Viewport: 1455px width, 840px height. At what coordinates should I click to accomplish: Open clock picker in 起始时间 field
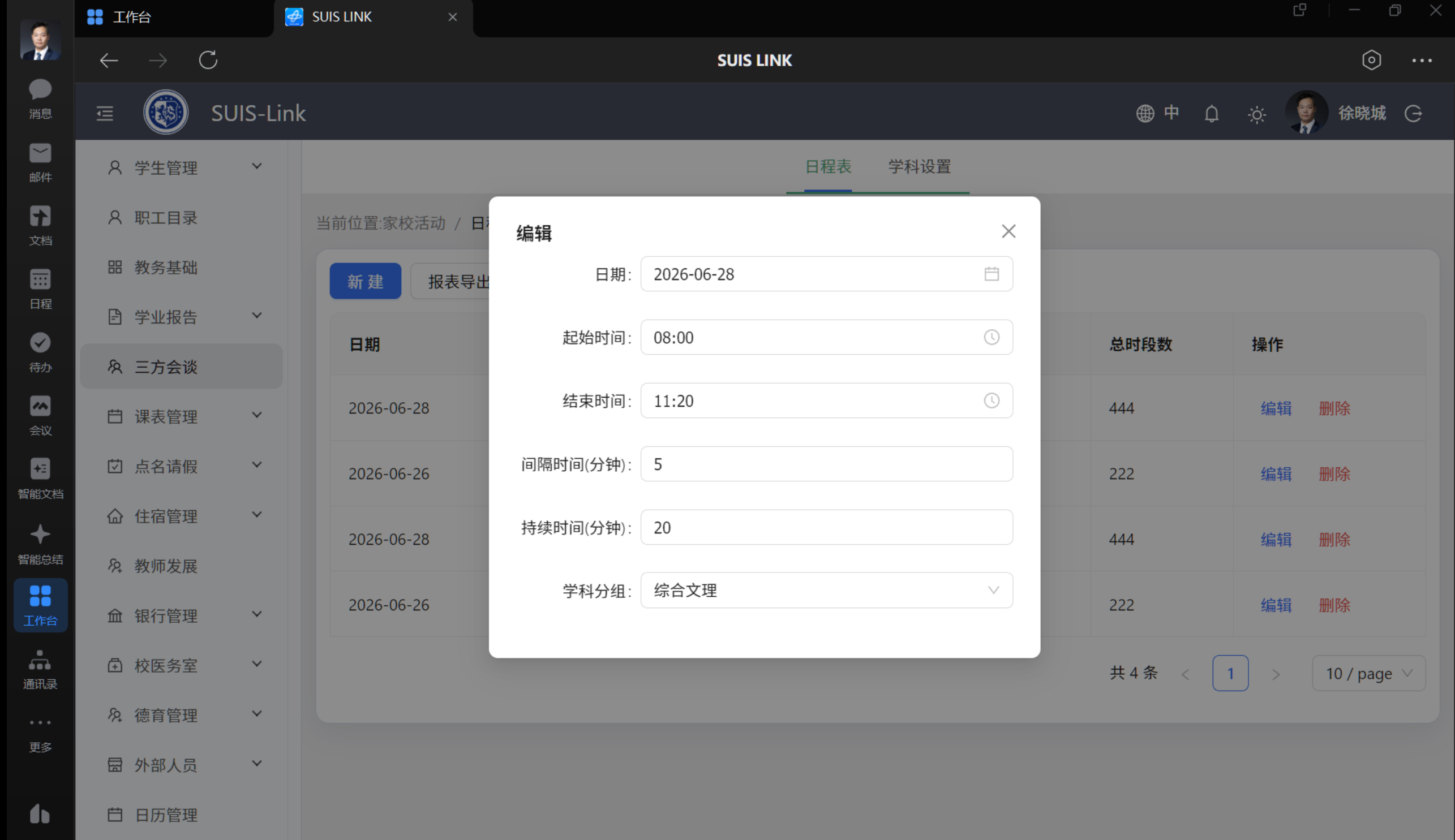(x=991, y=337)
